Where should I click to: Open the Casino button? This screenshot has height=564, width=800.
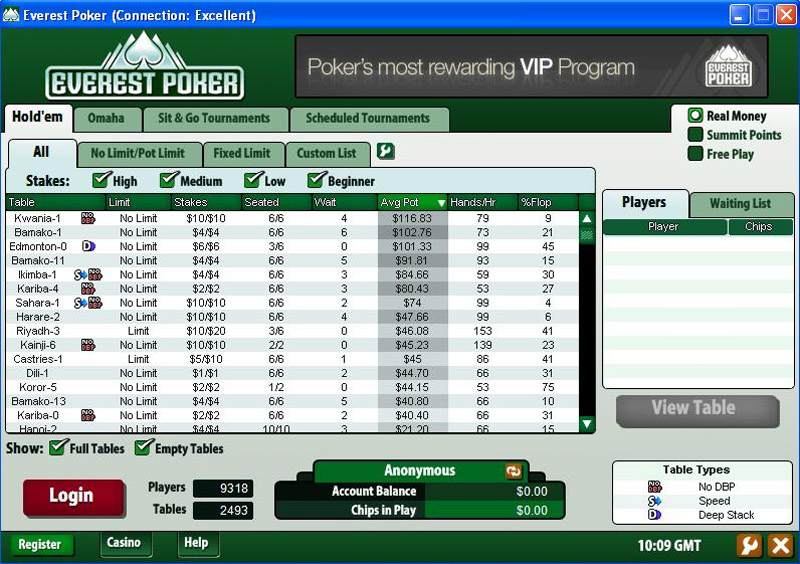pyautogui.click(x=124, y=543)
